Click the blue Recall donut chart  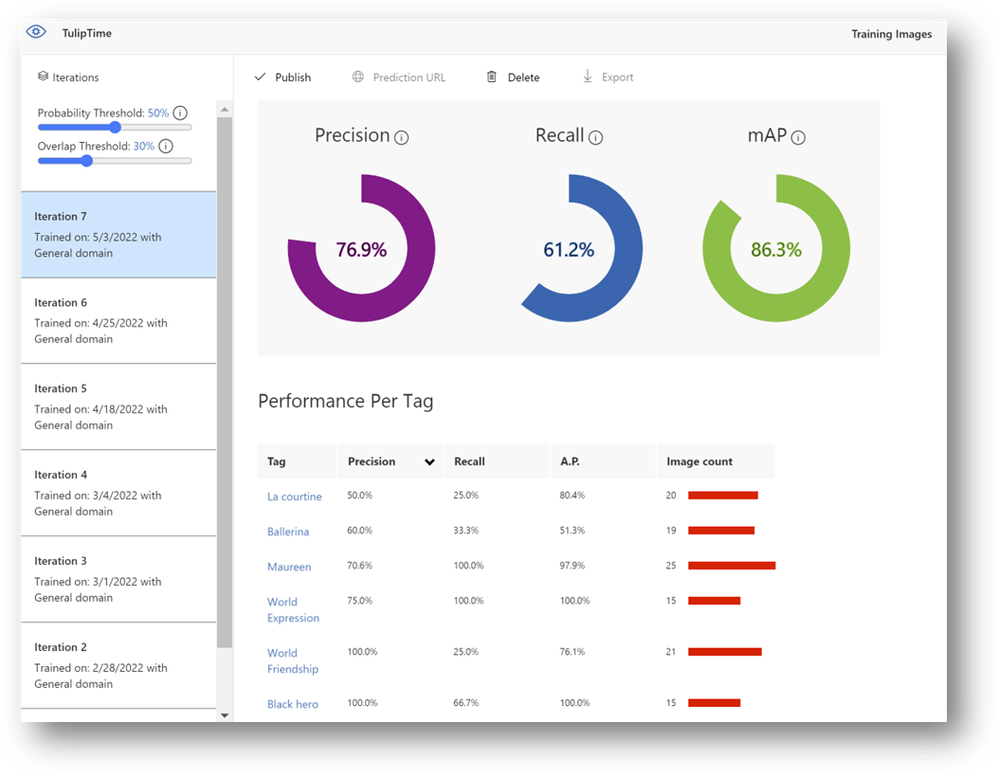coord(569,248)
